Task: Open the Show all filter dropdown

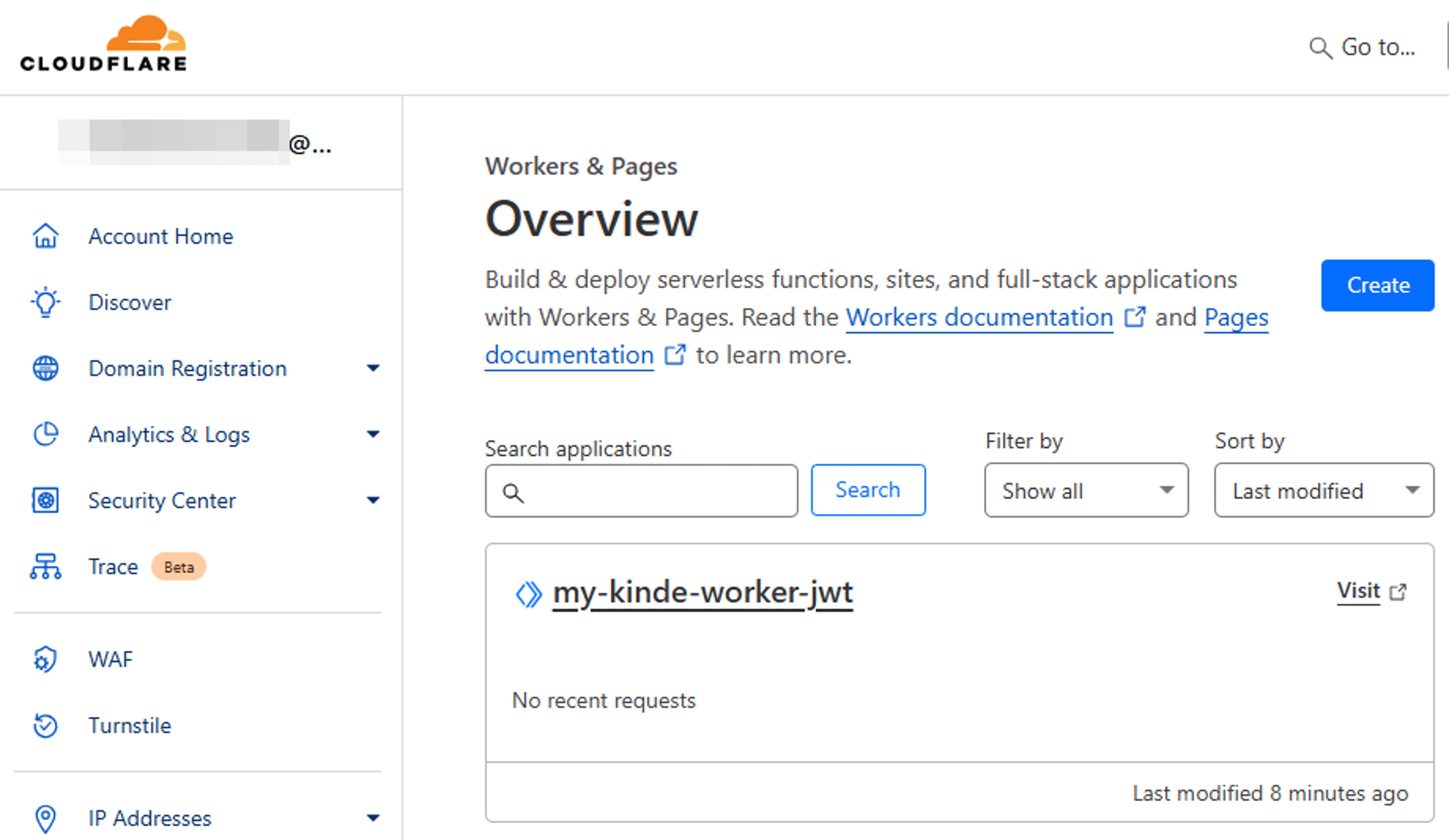Action: 1085,490
